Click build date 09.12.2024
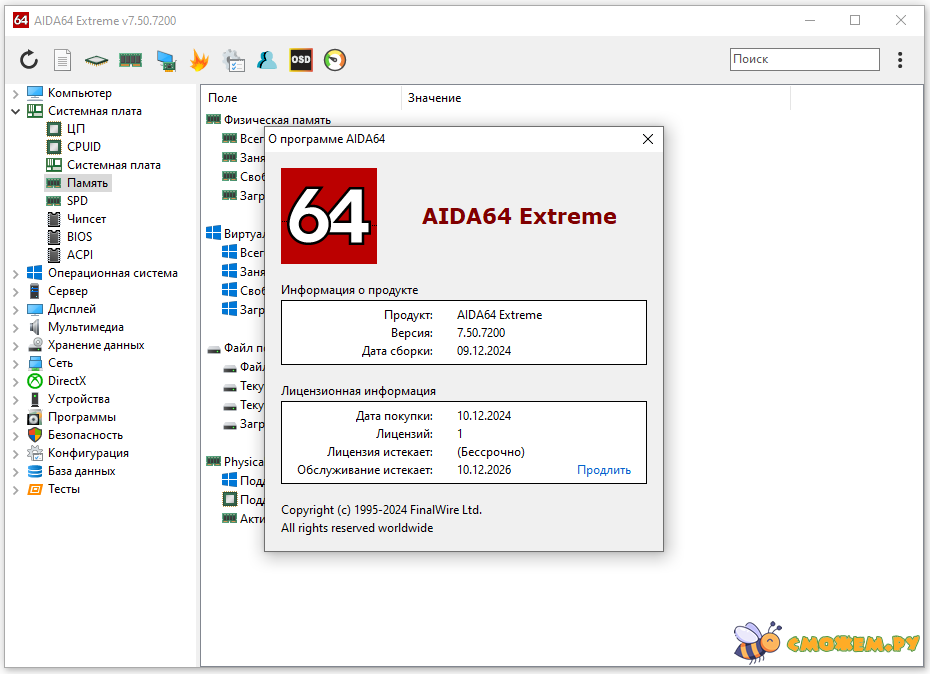Viewport: 930px width, 674px height. pos(484,351)
